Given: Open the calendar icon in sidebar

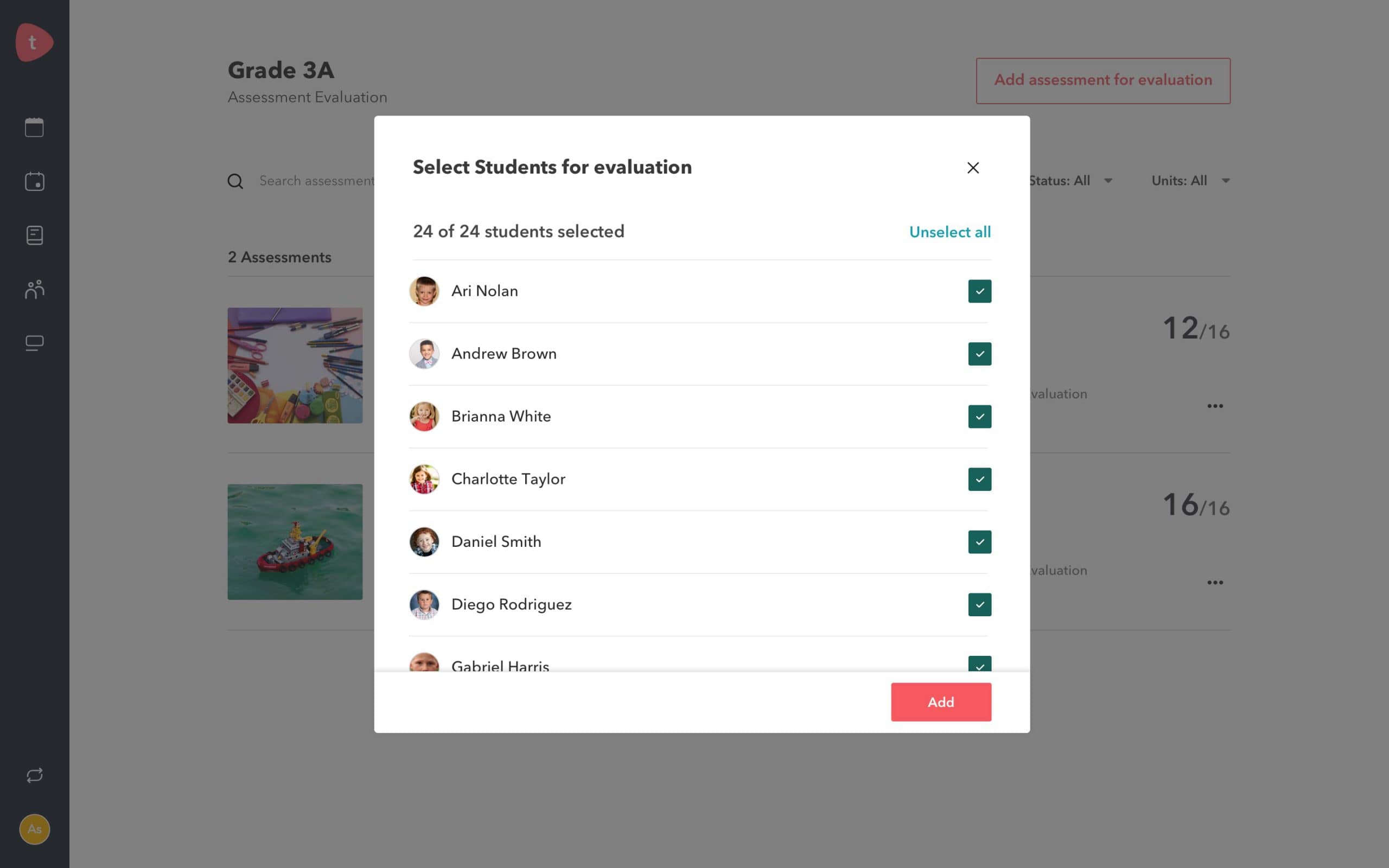Looking at the screenshot, I should [34, 127].
